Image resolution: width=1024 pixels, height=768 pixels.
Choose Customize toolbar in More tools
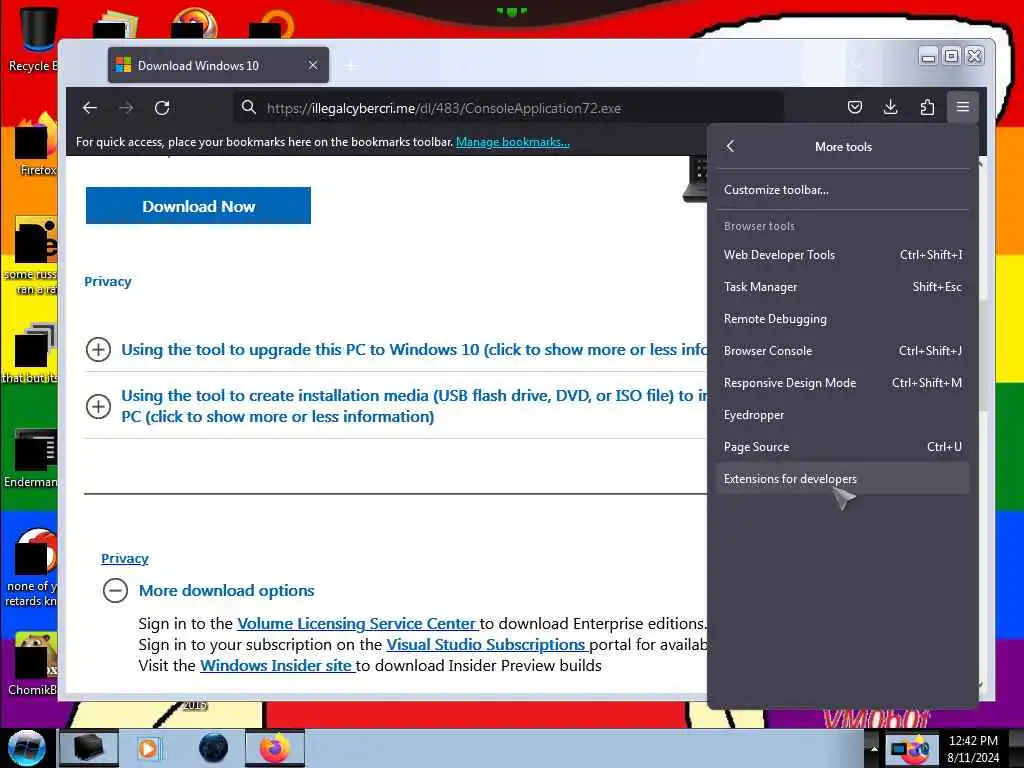click(842, 190)
